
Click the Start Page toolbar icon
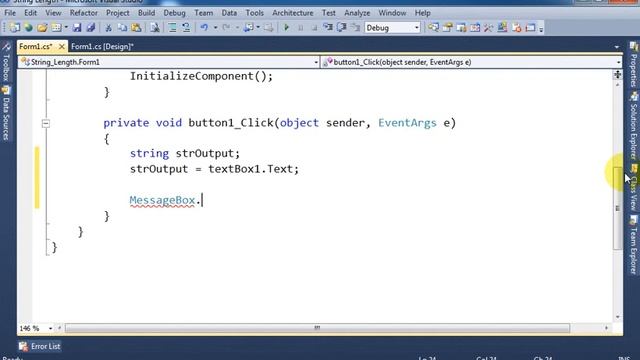[x=502, y=28]
